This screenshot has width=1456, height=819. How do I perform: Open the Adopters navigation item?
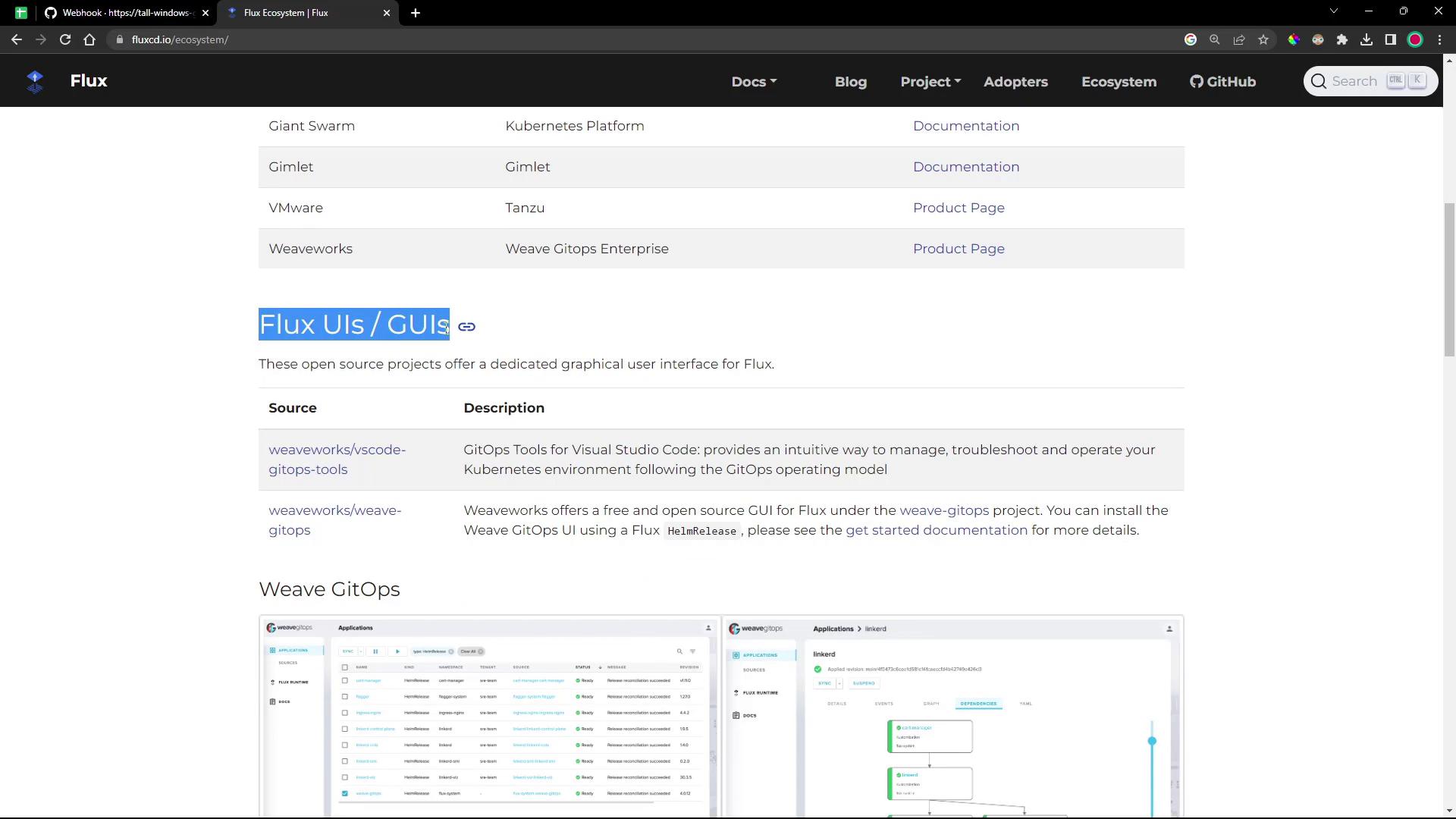[x=1015, y=82]
